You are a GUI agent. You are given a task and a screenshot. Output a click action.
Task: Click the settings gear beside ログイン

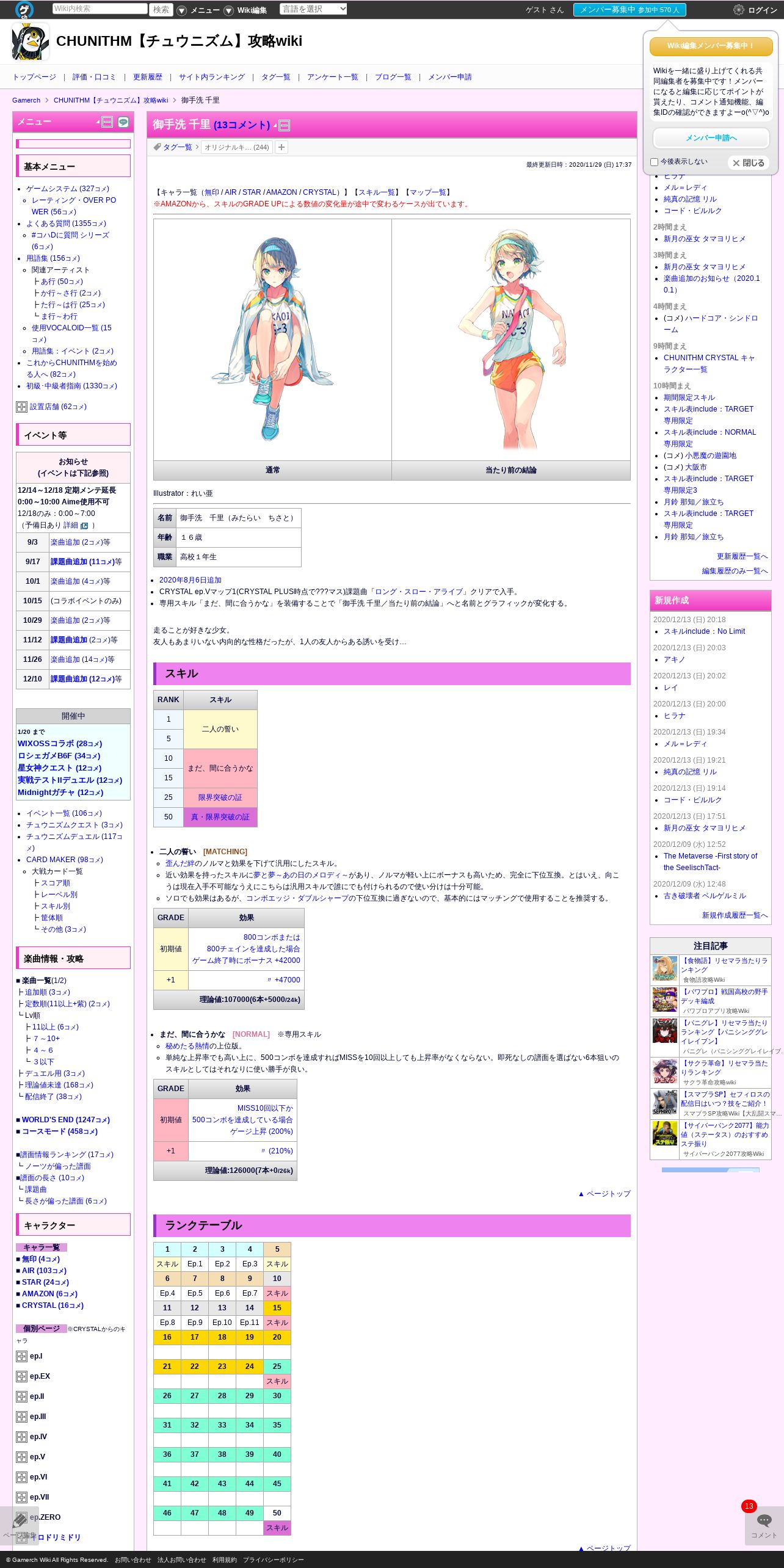click(739, 10)
